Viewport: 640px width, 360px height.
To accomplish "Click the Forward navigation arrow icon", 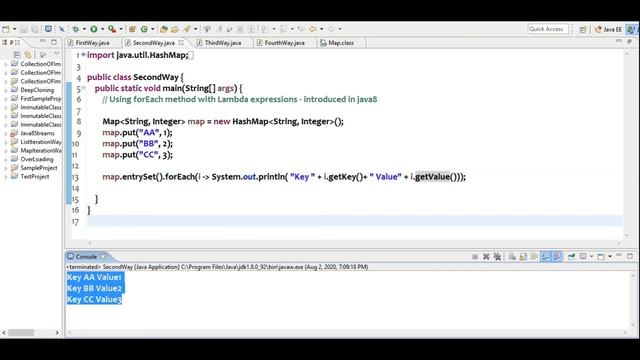I will coord(331,29).
